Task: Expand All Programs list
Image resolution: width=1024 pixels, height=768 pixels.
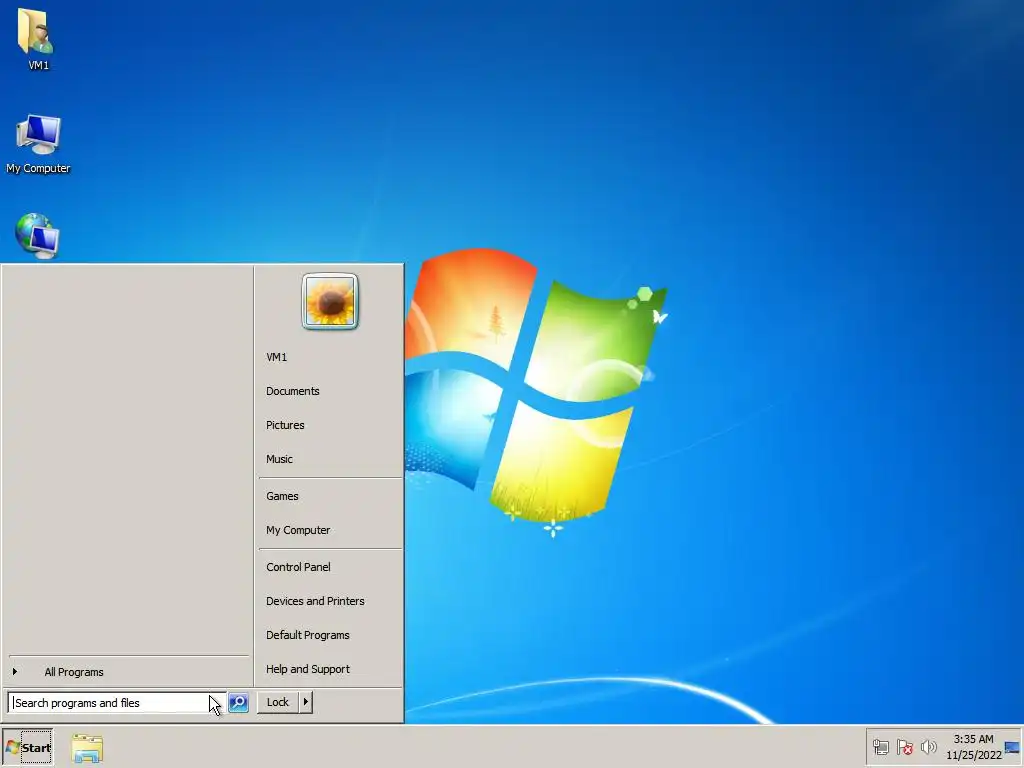Action: click(128, 672)
